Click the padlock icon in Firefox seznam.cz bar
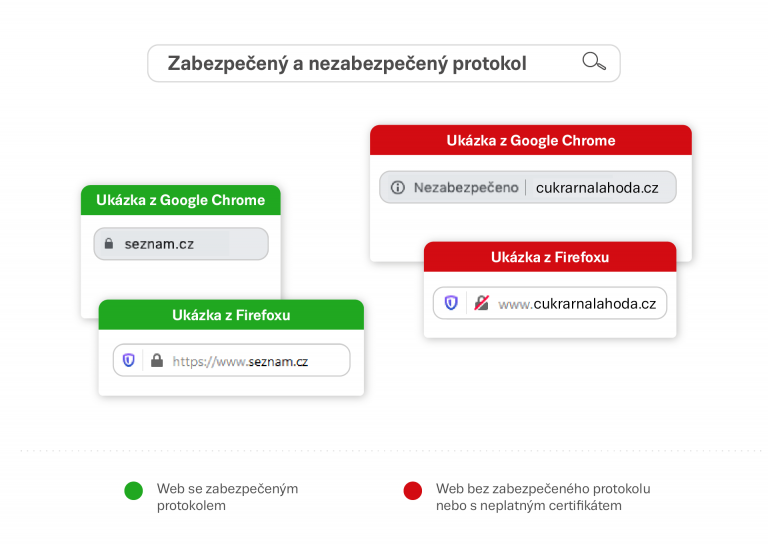This screenshot has width=768, height=544. [157, 360]
